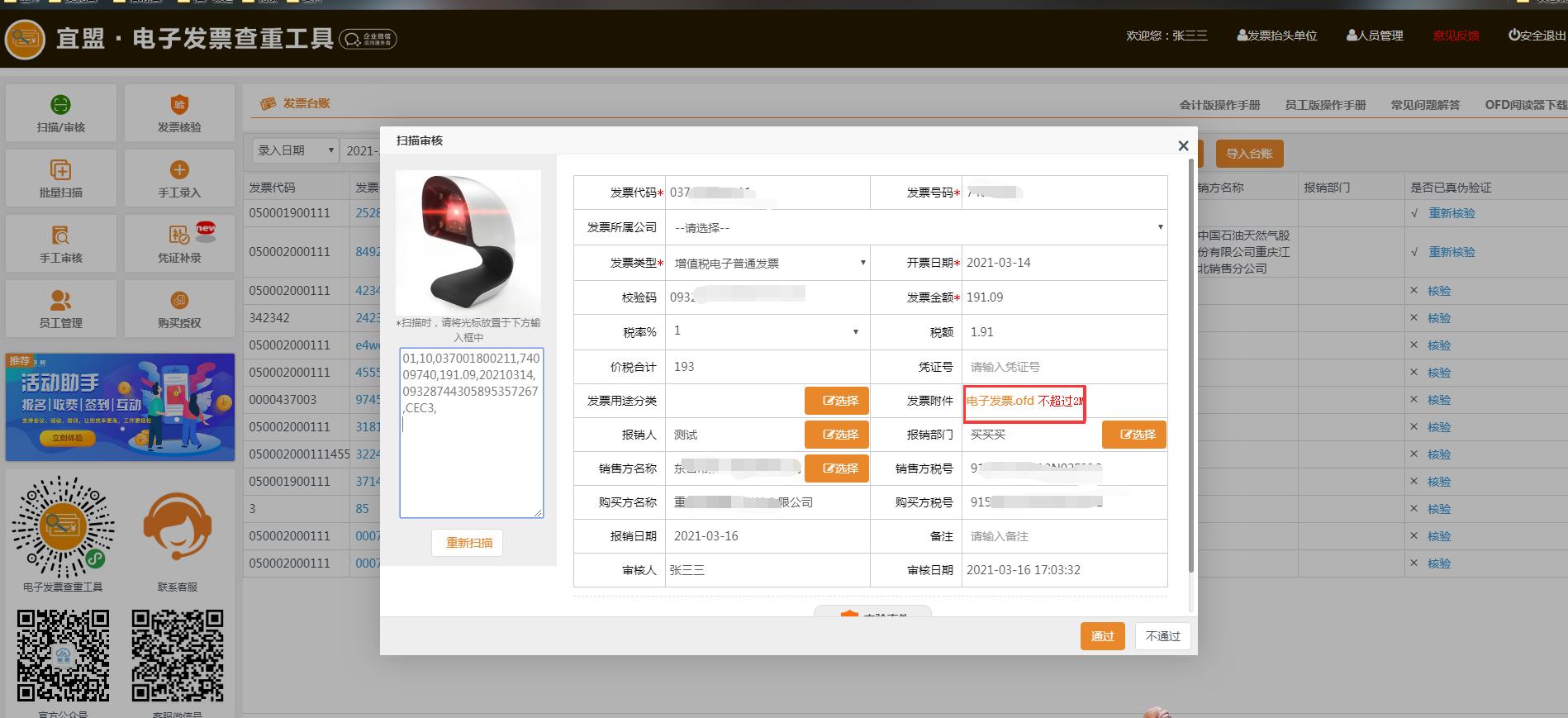1568x718 pixels.
Task: Click the 报销日期 field showing 2021-03-16
Action: point(767,536)
